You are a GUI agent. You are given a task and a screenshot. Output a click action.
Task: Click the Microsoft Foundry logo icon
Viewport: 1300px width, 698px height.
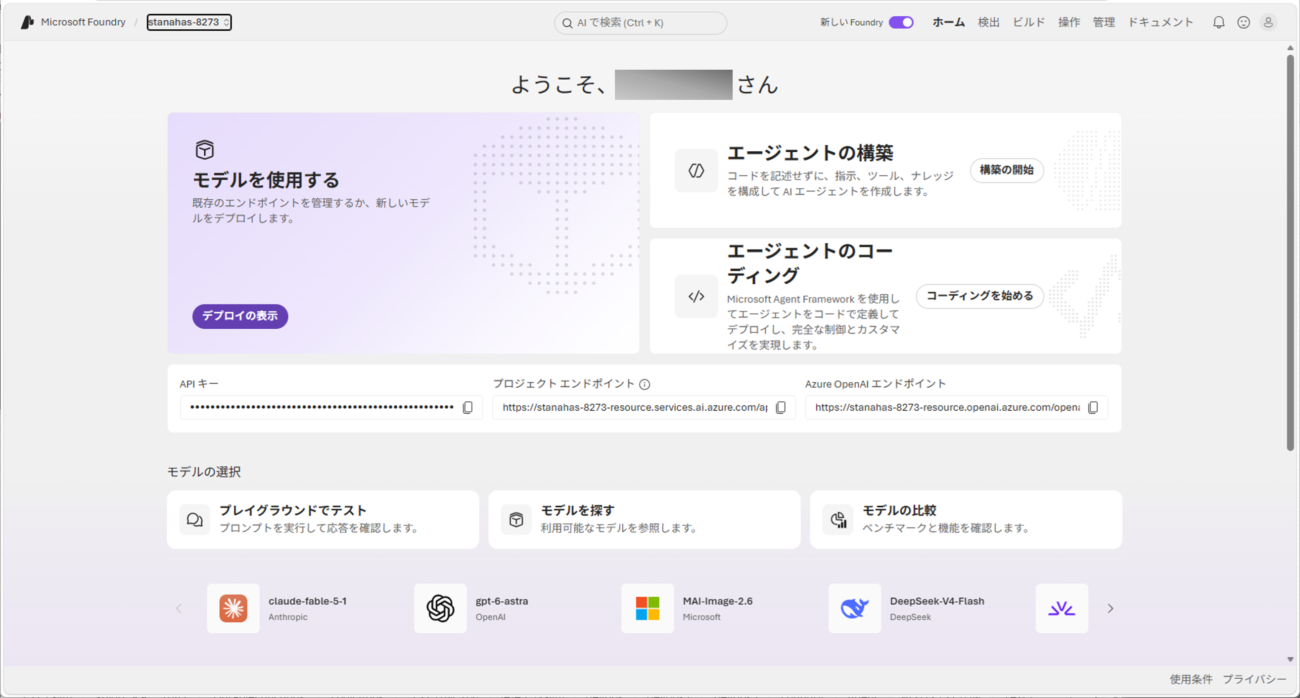click(x=27, y=22)
